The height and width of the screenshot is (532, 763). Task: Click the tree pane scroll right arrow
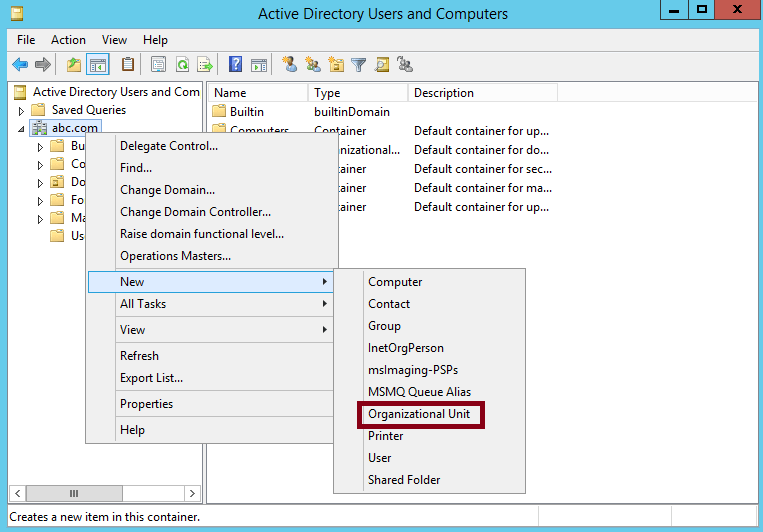click(x=192, y=493)
